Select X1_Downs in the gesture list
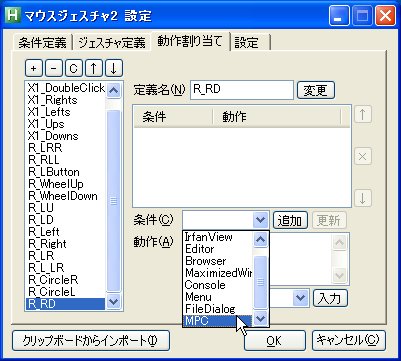Viewport: 401px width, 361px height. click(x=66, y=136)
